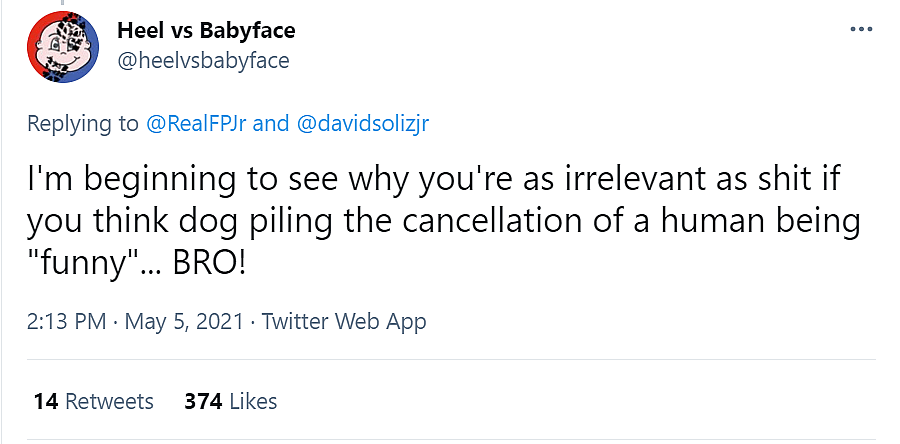View the 14 Retweets list
This screenshot has height=444, width=900.
94,401
